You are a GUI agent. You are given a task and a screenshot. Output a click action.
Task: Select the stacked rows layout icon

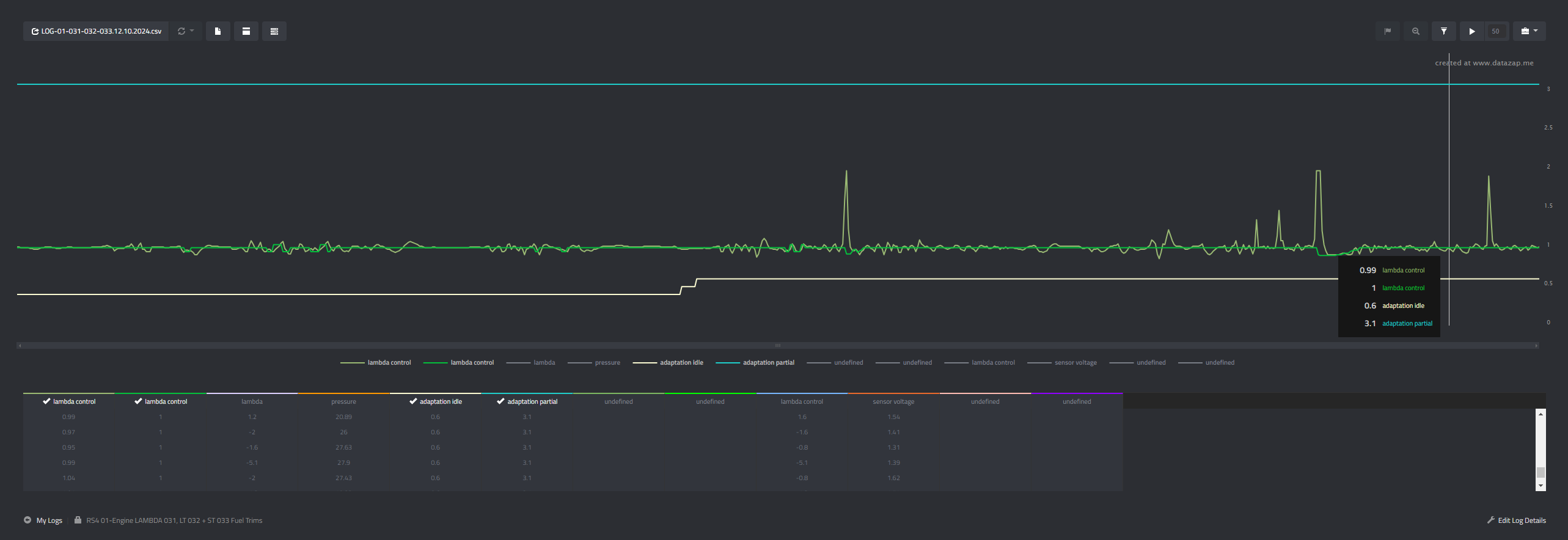[274, 31]
